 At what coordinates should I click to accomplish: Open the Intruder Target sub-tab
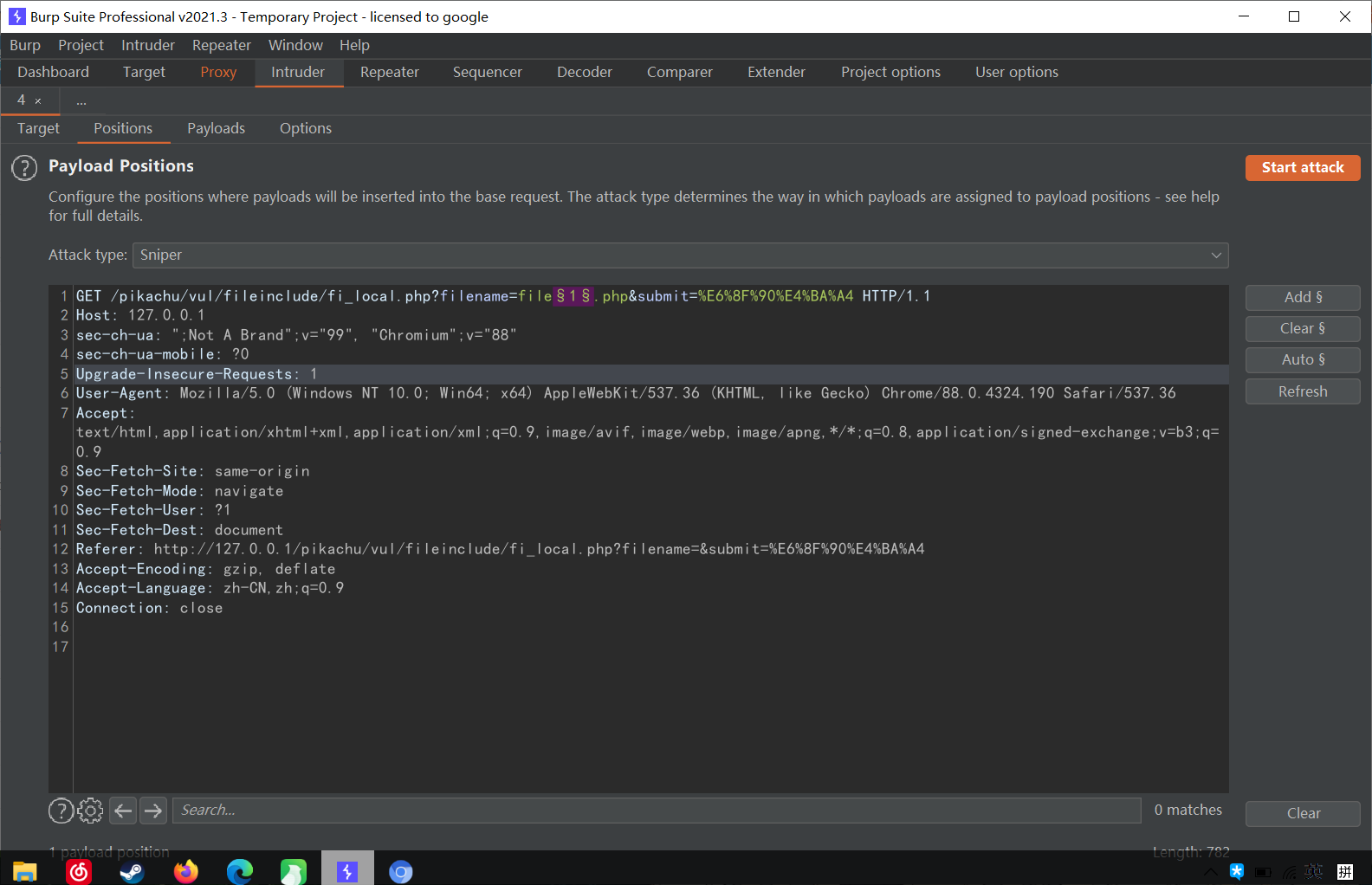(38, 129)
